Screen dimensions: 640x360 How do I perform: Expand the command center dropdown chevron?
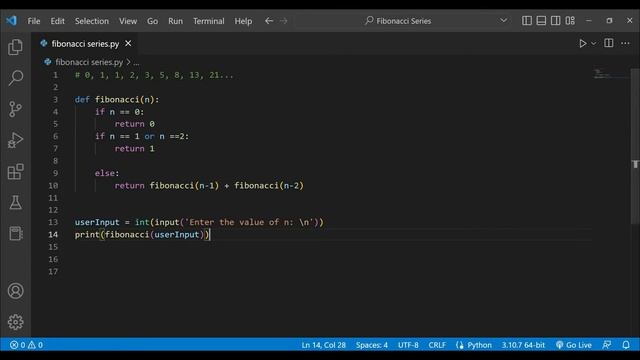point(503,20)
